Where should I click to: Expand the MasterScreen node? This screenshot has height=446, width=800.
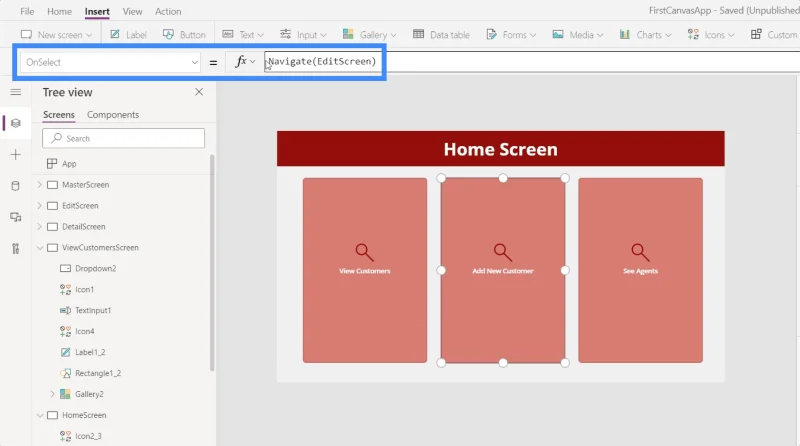(x=40, y=185)
